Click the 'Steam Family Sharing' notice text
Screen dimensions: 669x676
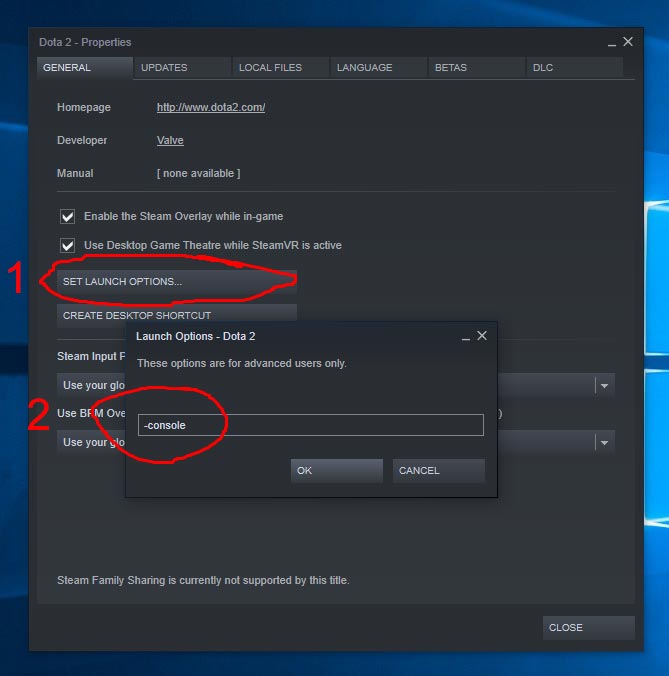pos(203,580)
